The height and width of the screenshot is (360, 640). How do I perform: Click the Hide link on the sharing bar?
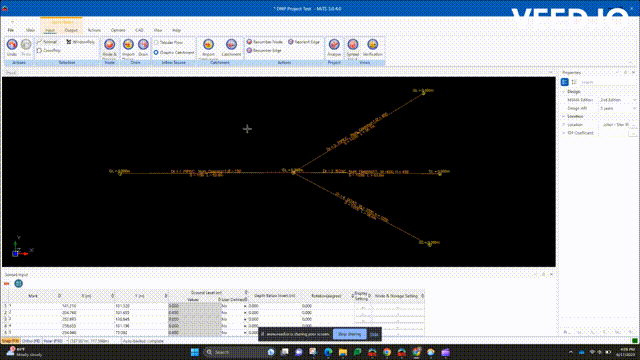pos(374,334)
